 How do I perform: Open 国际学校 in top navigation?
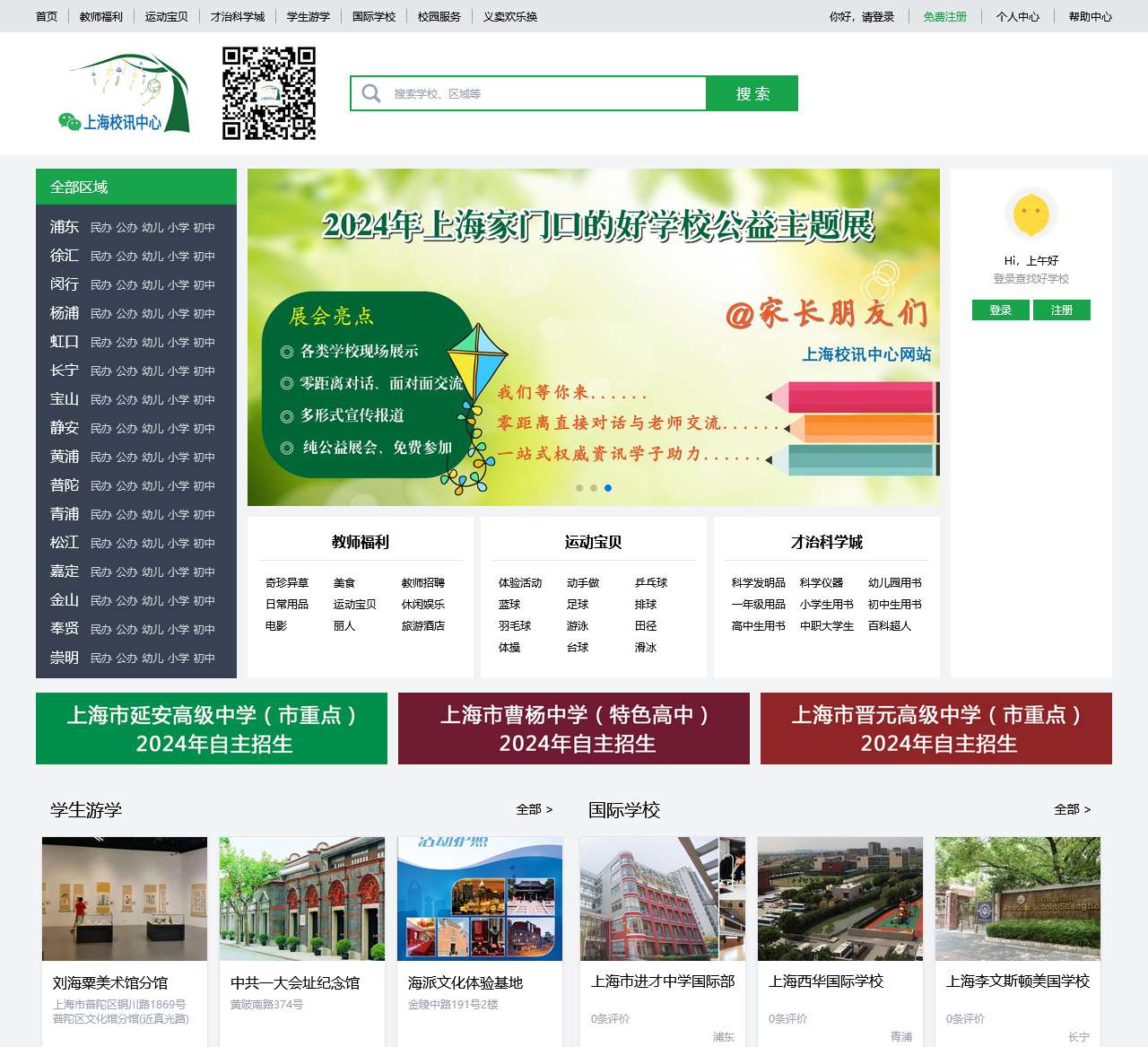pos(374,17)
